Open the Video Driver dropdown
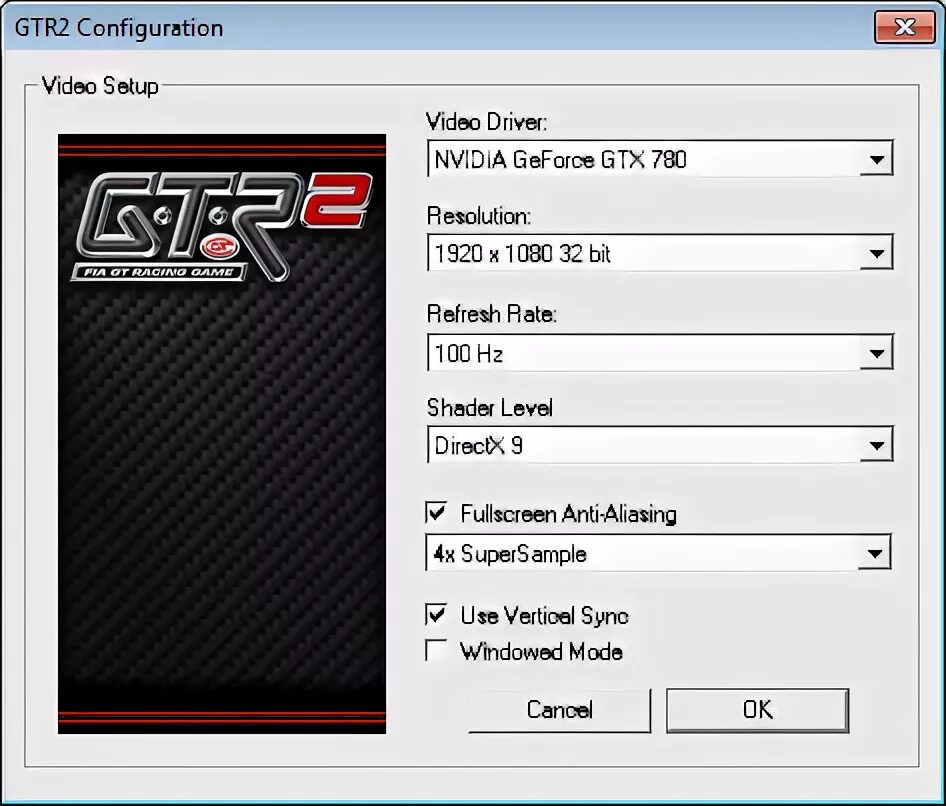946x806 pixels. [x=659, y=159]
